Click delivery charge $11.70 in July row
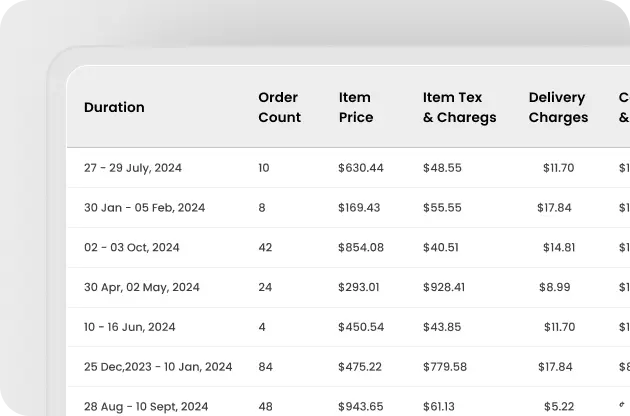Viewport: 630px width, 416px height. coord(558,168)
